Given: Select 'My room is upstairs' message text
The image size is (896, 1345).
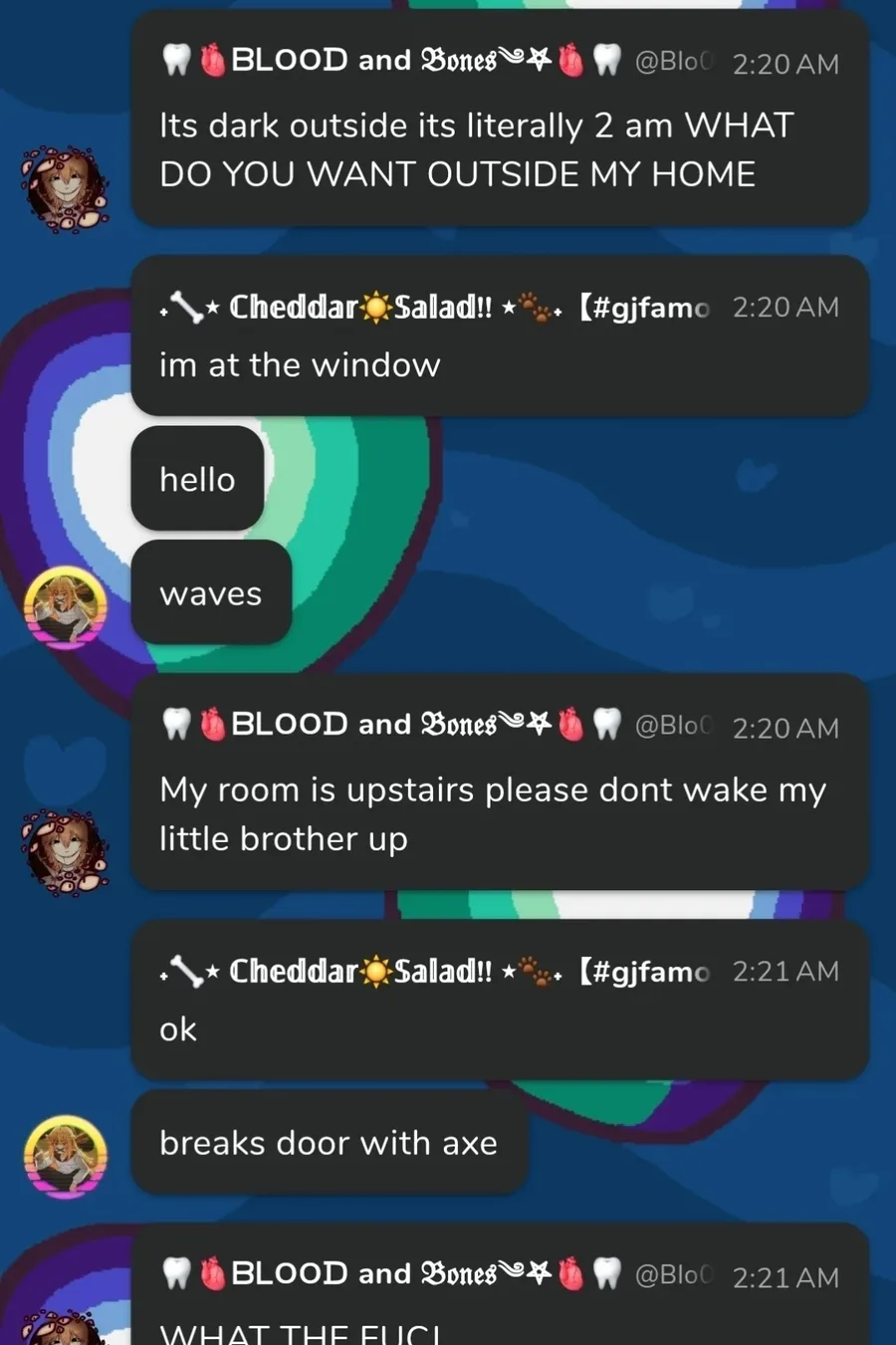Looking at the screenshot, I should coord(493,813).
